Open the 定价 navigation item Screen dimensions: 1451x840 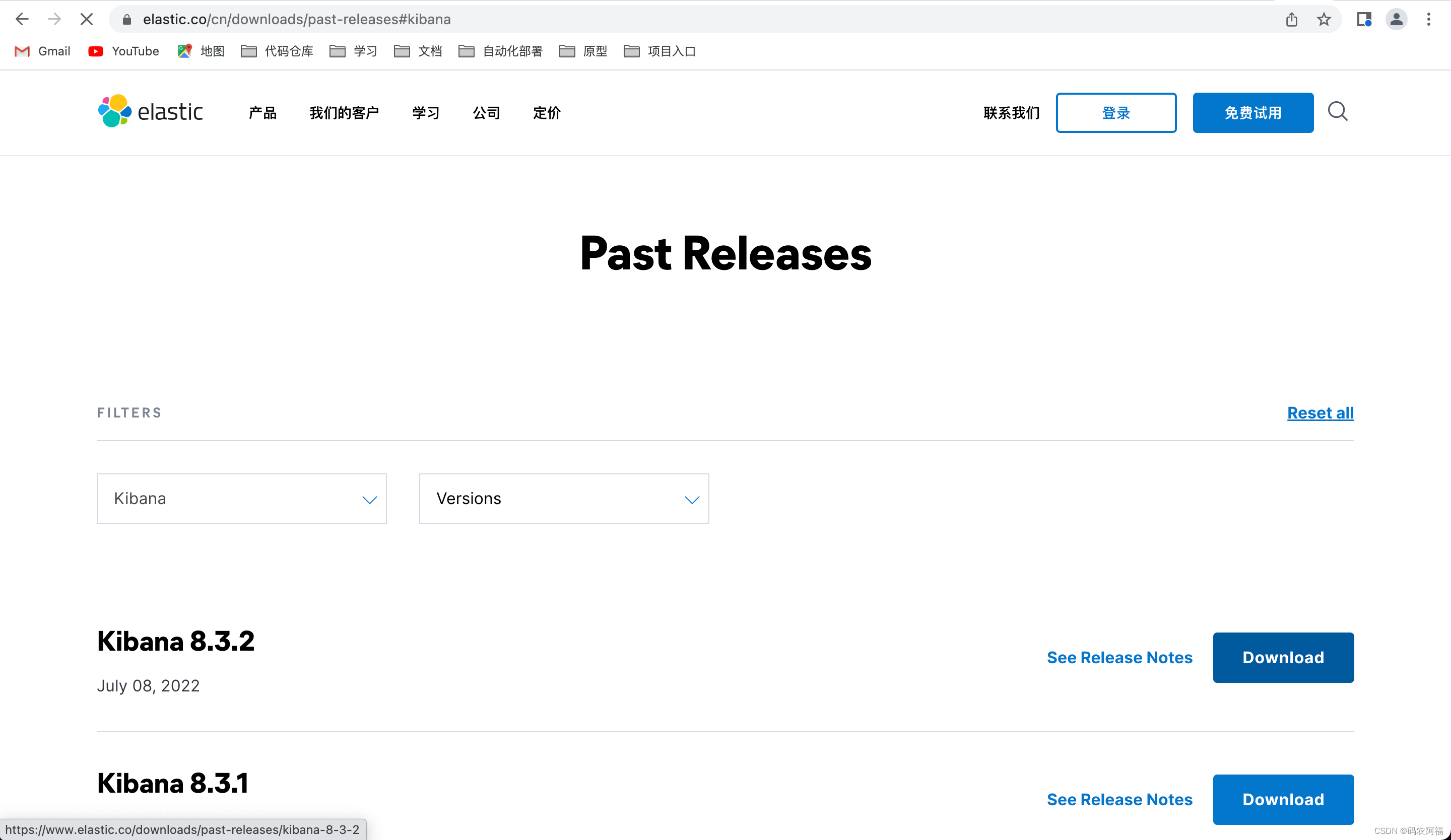click(x=547, y=113)
